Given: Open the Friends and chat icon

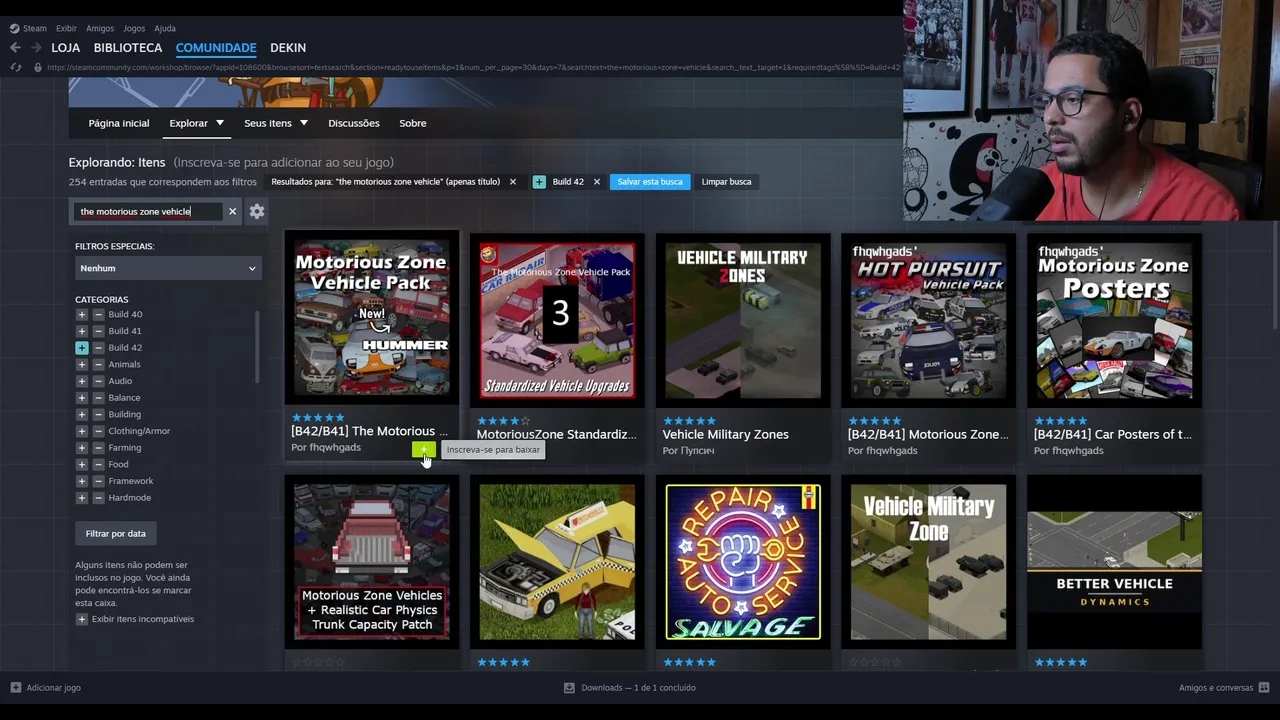Looking at the screenshot, I should (x=1264, y=688).
